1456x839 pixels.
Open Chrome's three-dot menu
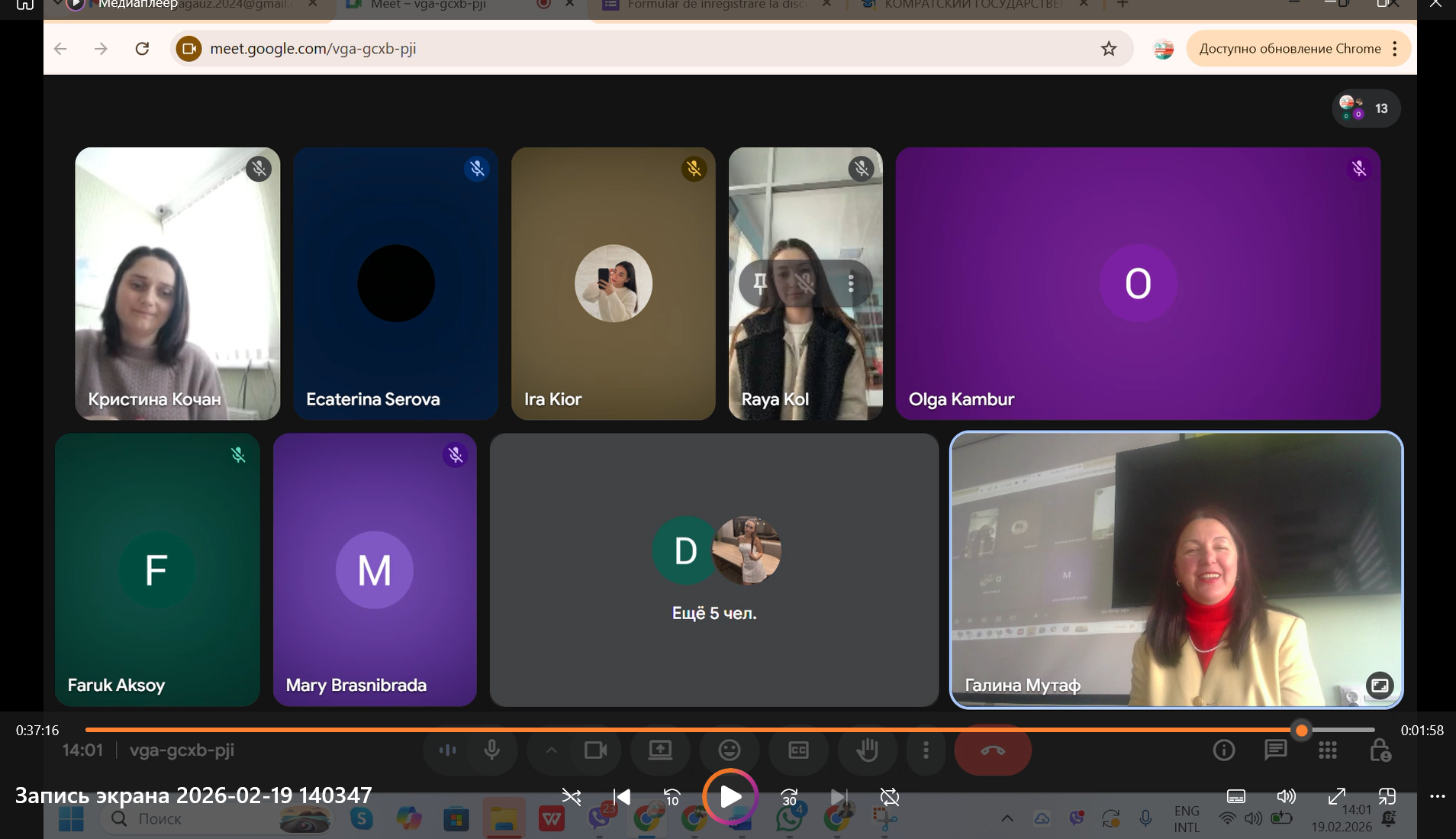coord(1395,49)
